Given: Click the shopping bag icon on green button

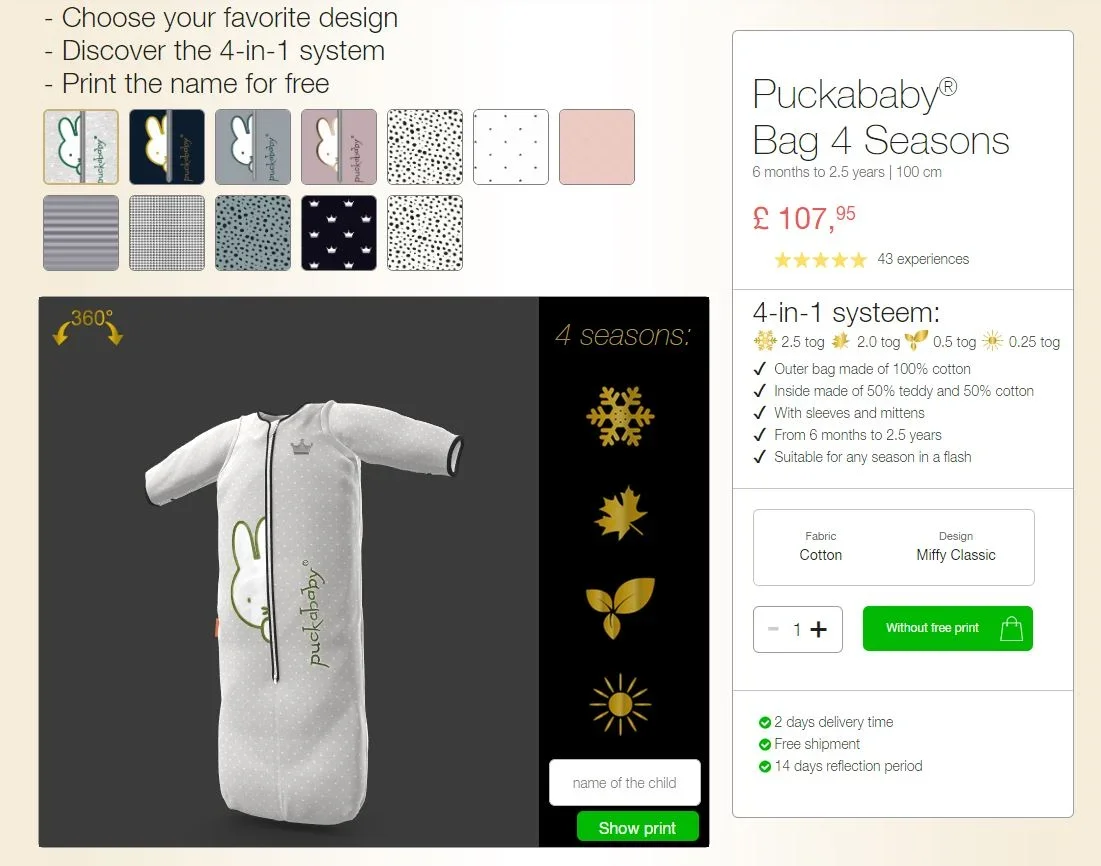Looking at the screenshot, I should (1011, 629).
